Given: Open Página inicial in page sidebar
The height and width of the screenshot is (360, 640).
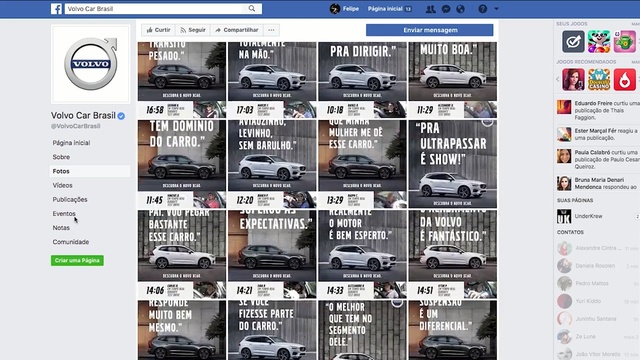Looking at the screenshot, I should point(71,142).
